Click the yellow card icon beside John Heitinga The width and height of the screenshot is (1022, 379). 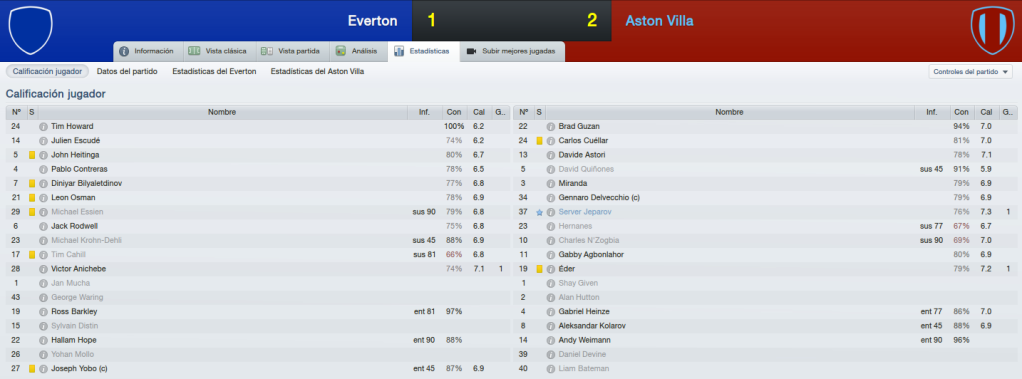point(32,155)
